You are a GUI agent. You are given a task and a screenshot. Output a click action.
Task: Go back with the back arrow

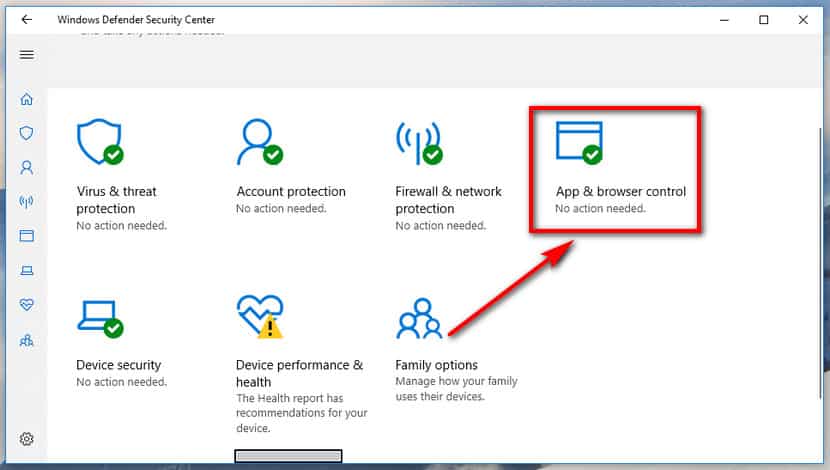[x=26, y=20]
